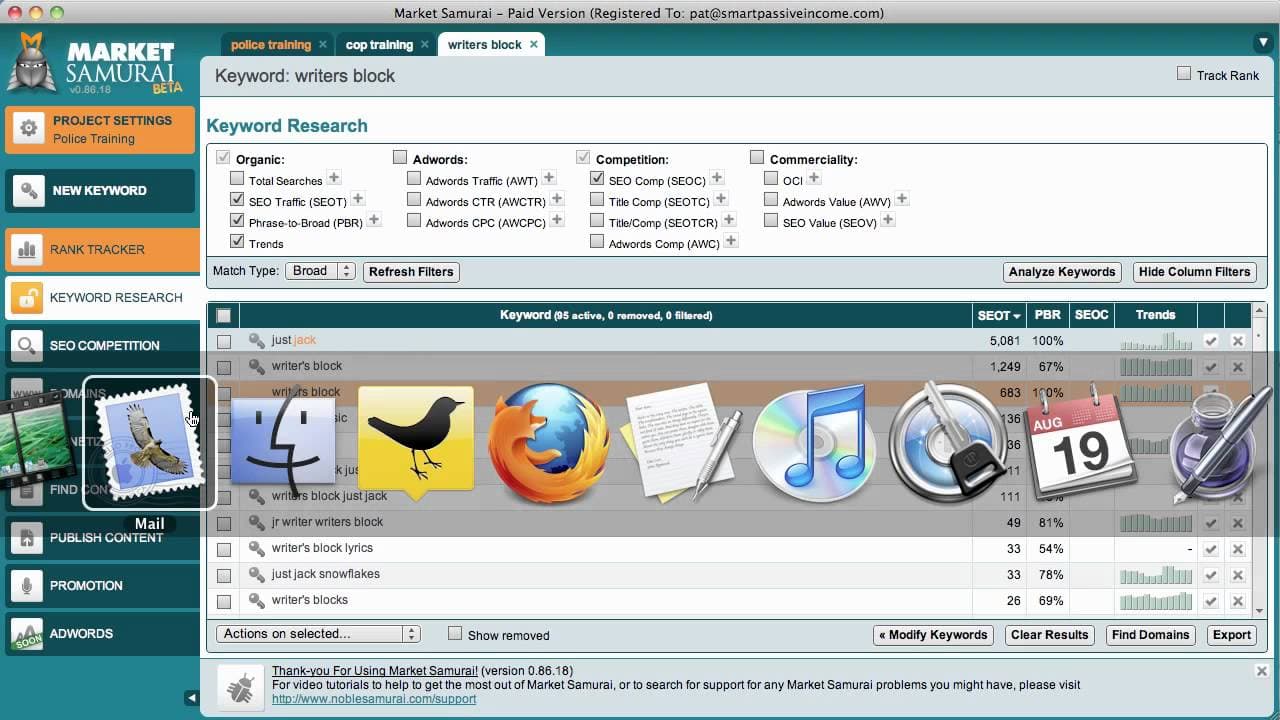1280x720 pixels.
Task: Click checkmark icon on "writer's block lyrics" row
Action: (1211, 549)
